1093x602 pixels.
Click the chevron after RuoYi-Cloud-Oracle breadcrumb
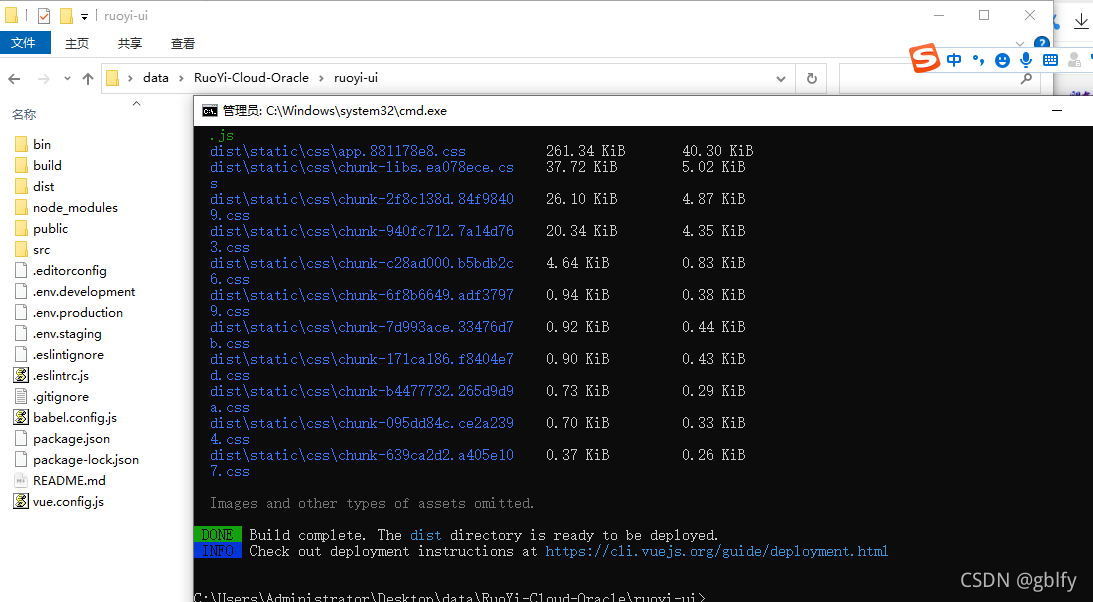[x=321, y=78]
